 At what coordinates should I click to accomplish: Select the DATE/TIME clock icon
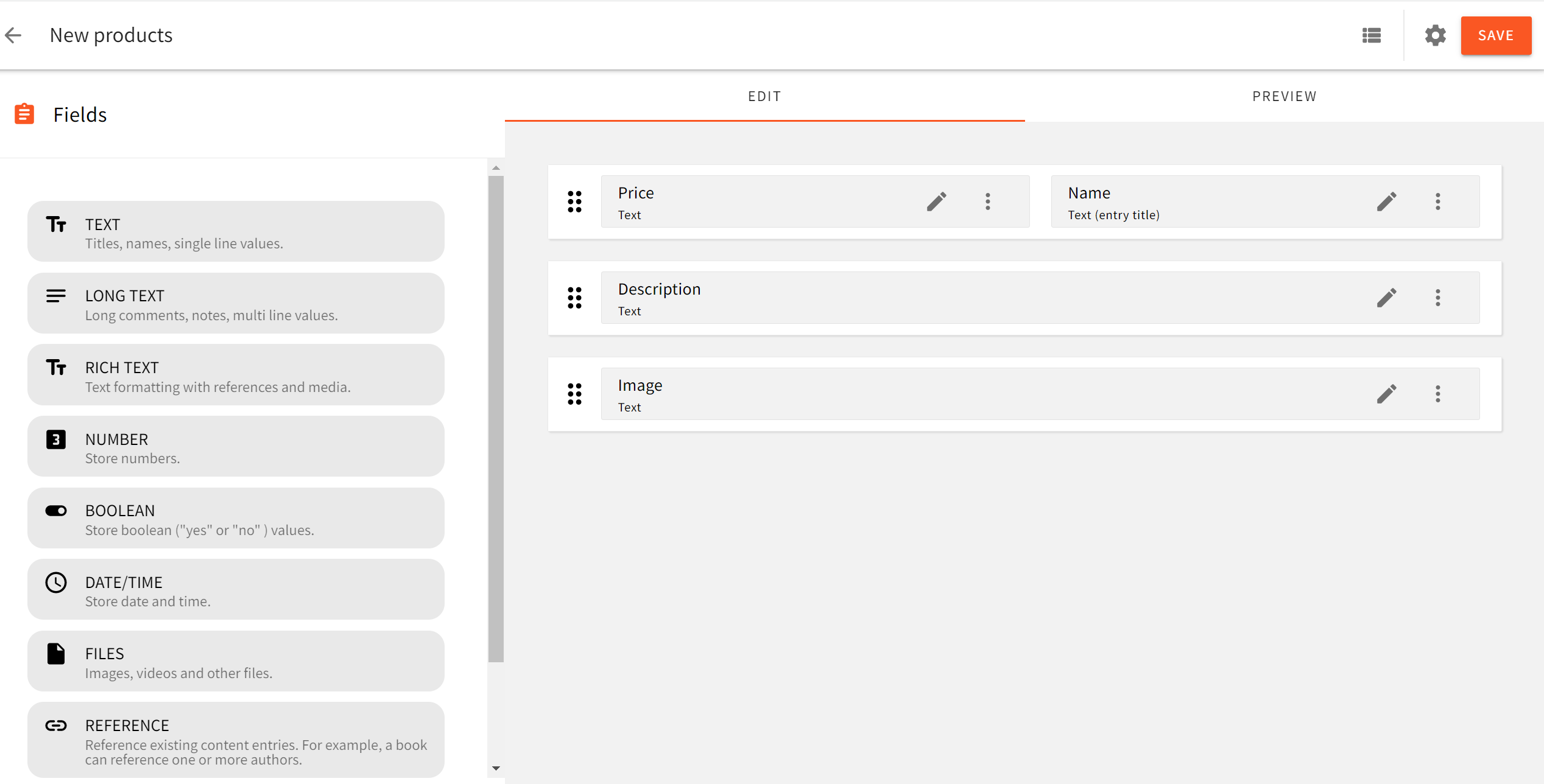[x=56, y=583]
